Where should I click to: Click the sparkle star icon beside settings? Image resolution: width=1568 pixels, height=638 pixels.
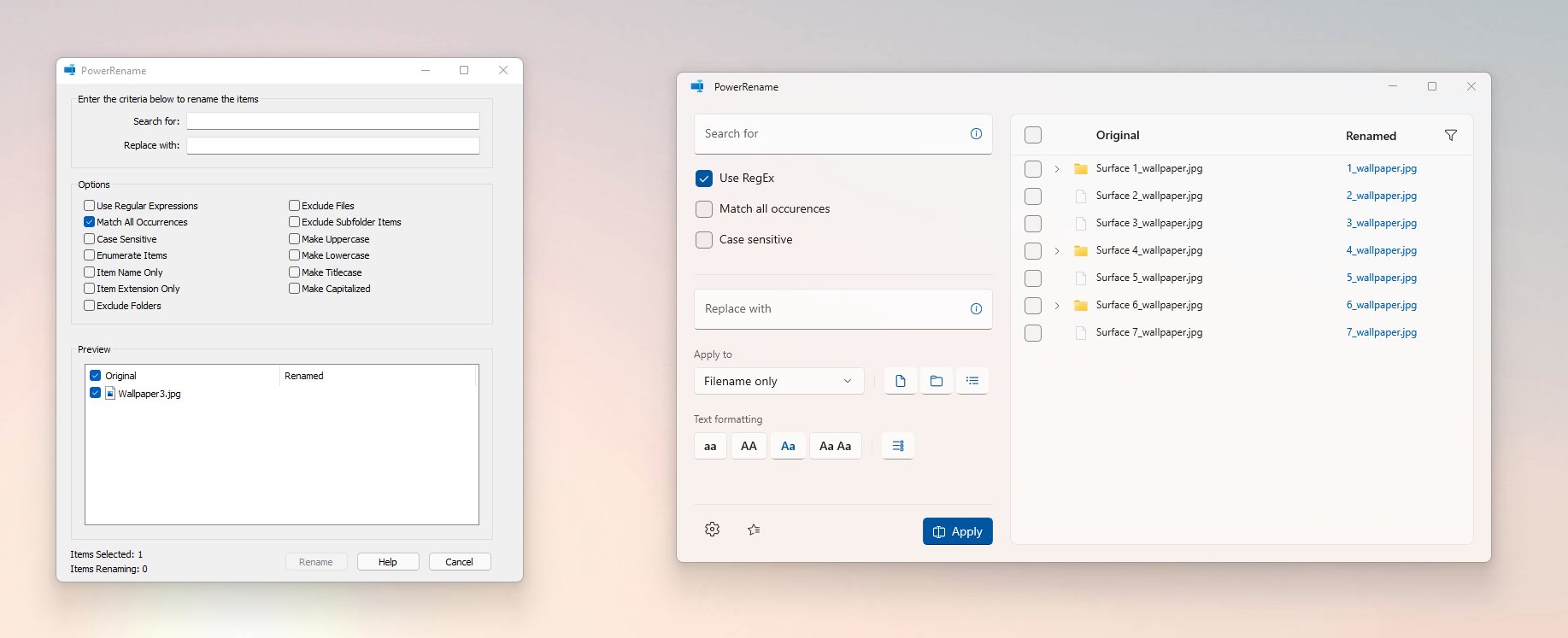click(754, 530)
